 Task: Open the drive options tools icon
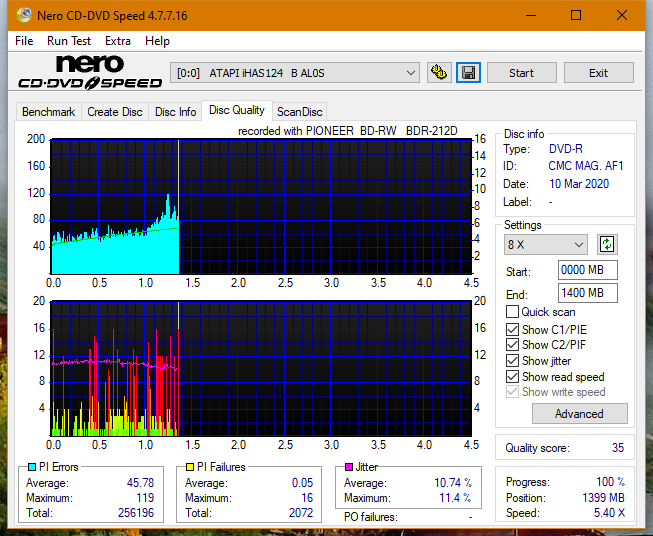[x=439, y=73]
